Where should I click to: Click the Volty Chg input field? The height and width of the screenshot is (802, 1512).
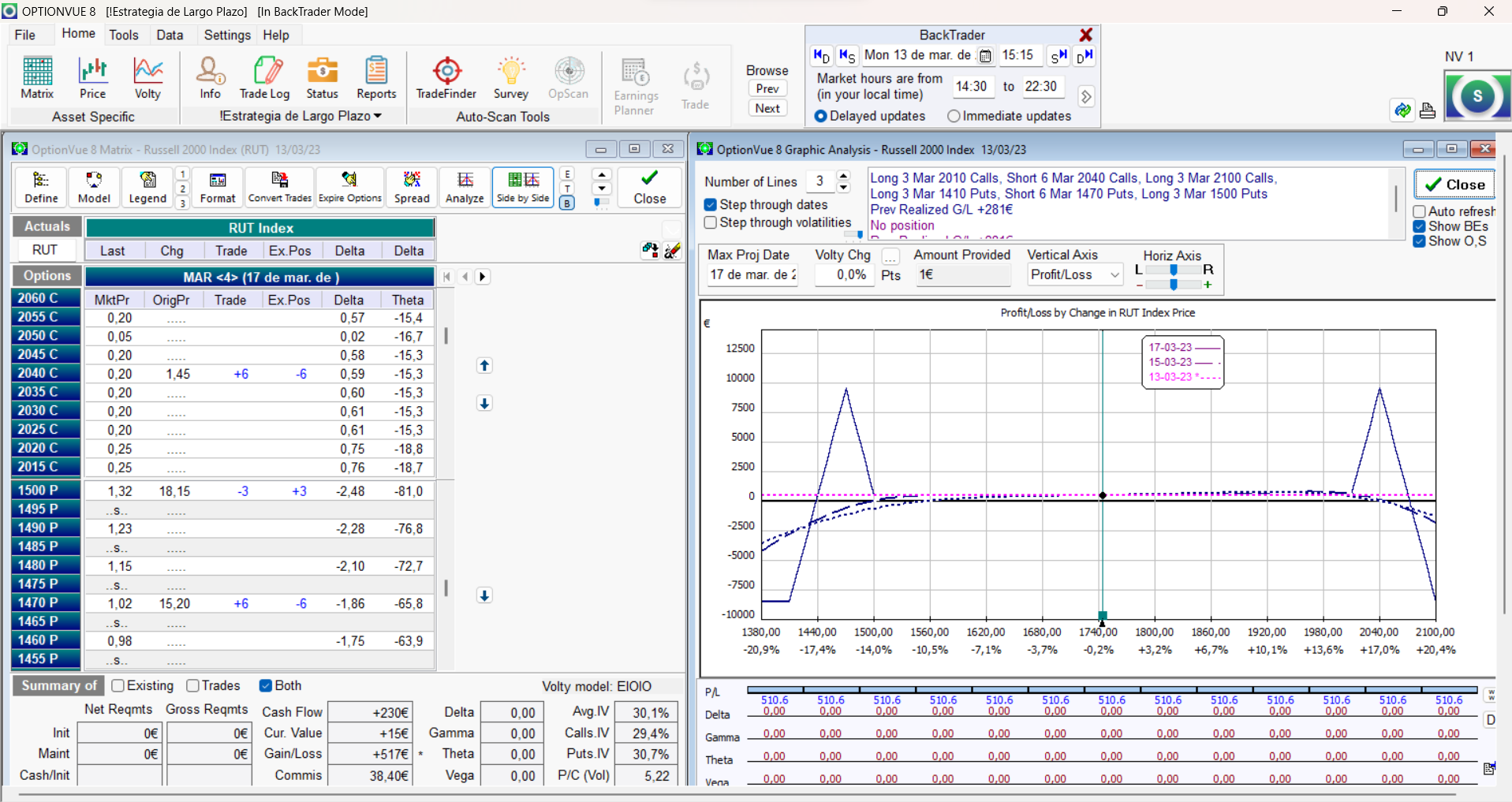tap(844, 274)
